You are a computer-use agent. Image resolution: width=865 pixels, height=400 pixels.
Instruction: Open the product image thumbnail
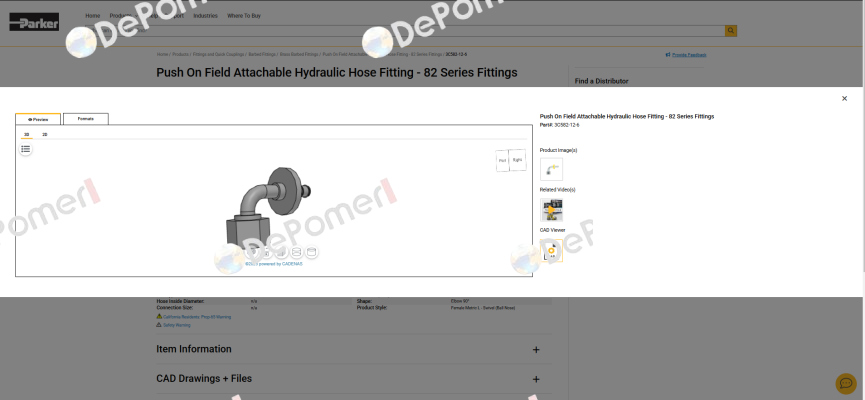pos(551,169)
